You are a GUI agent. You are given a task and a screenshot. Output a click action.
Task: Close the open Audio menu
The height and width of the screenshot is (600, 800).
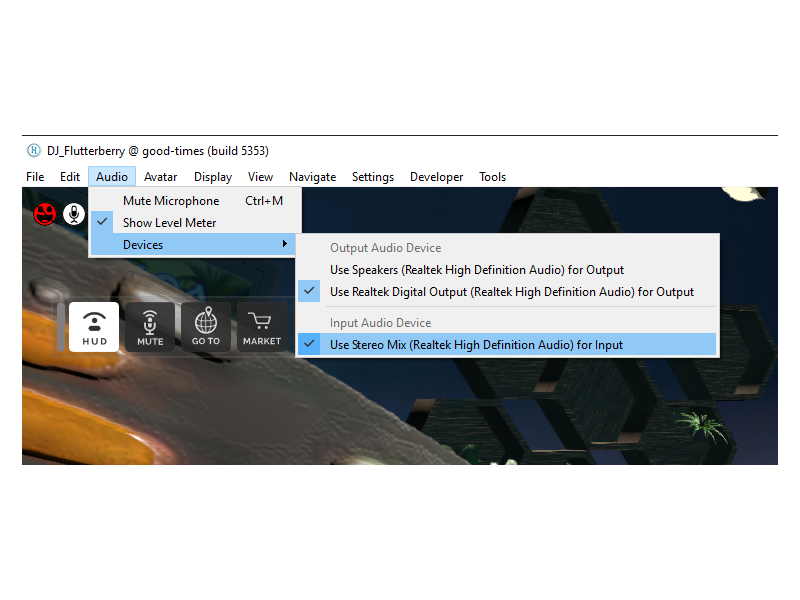[x=112, y=177]
